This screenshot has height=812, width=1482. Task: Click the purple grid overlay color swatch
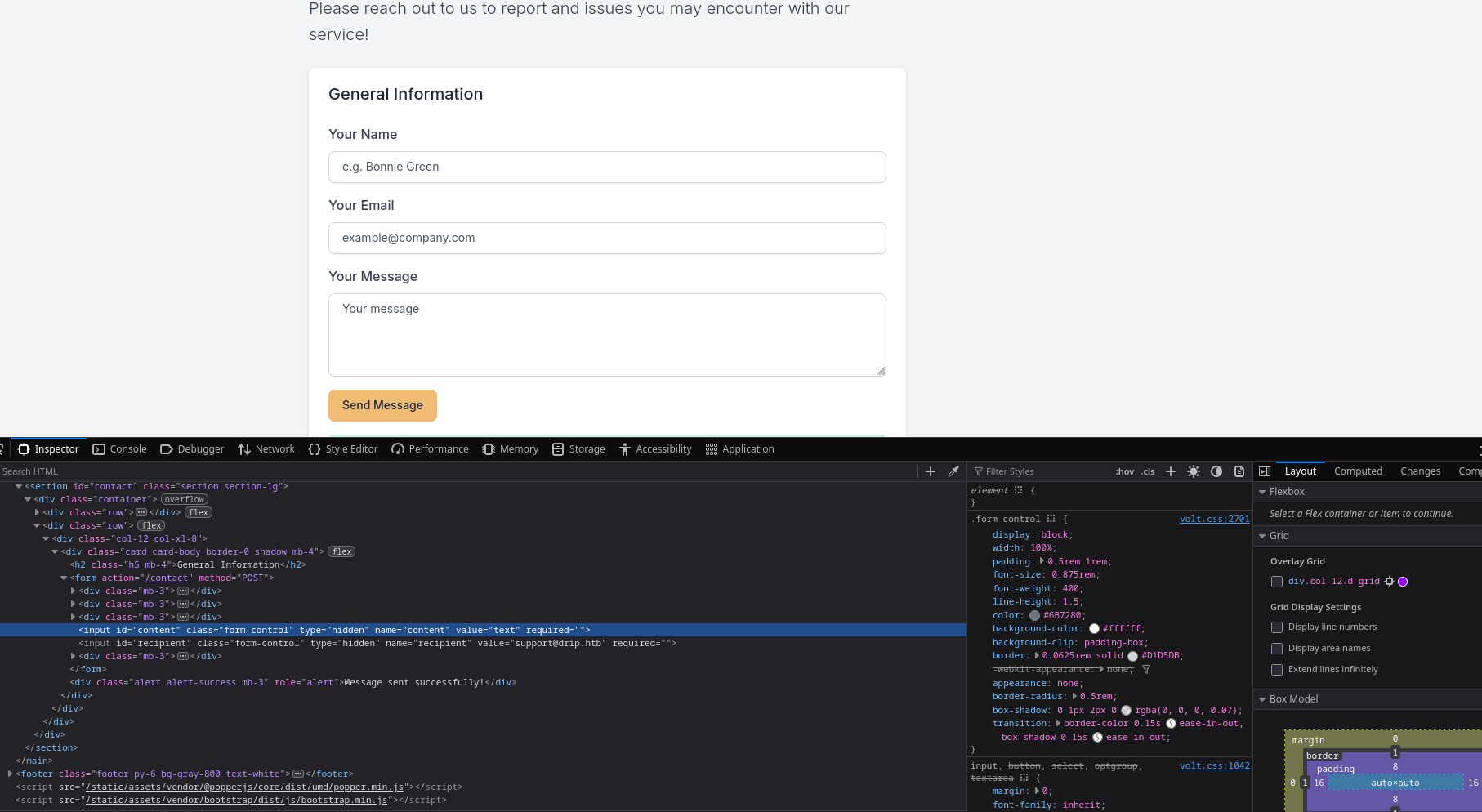click(1403, 582)
